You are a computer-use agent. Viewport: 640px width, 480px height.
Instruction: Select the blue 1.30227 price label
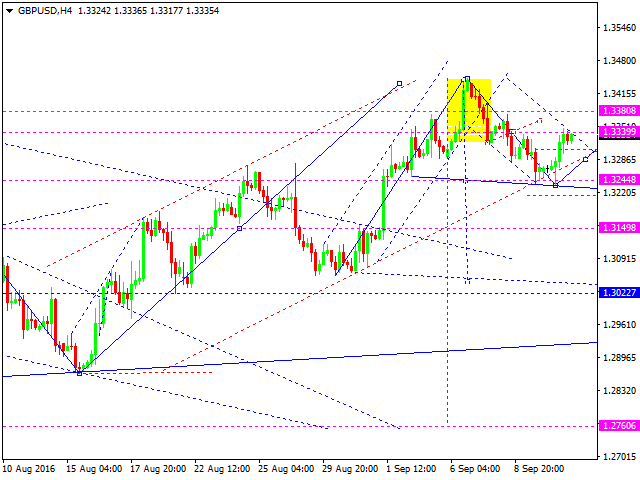[x=619, y=293]
